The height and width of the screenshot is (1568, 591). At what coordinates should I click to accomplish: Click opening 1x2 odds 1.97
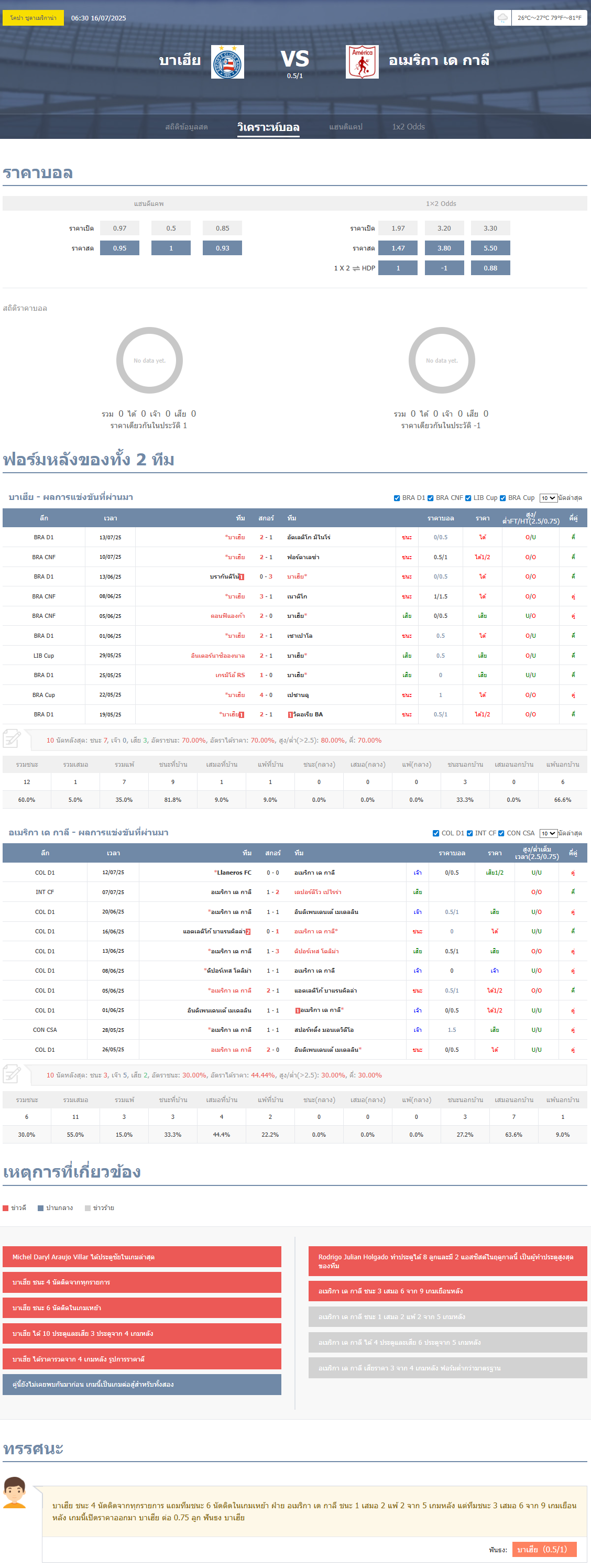click(398, 228)
